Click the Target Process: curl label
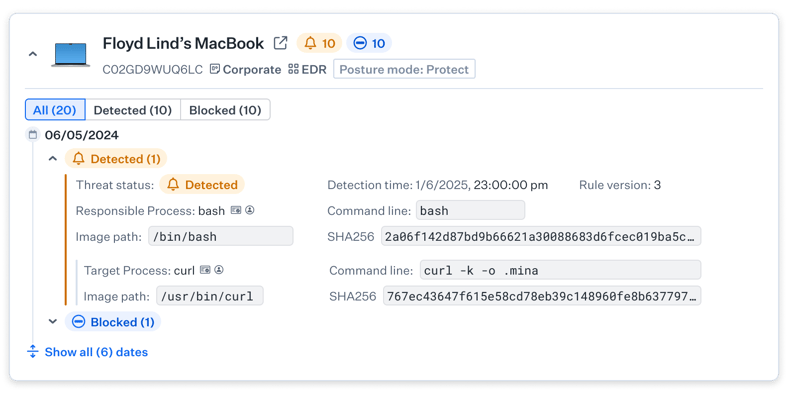The width and height of the screenshot is (788, 394). click(x=139, y=270)
